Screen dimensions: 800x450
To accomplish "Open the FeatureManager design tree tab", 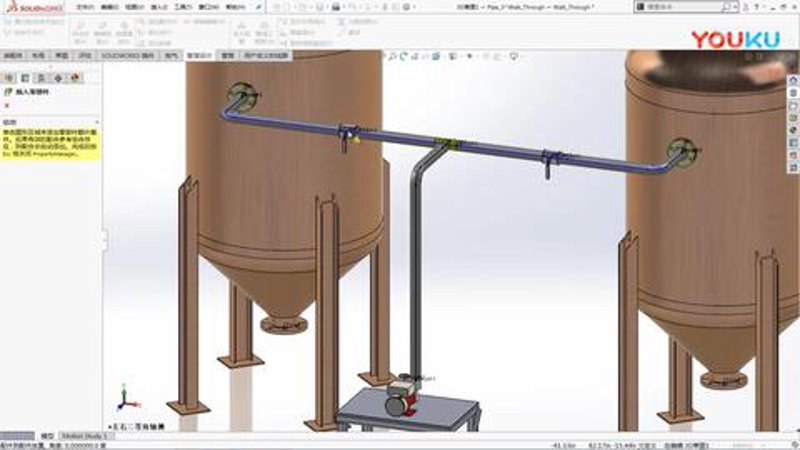I will coord(9,78).
